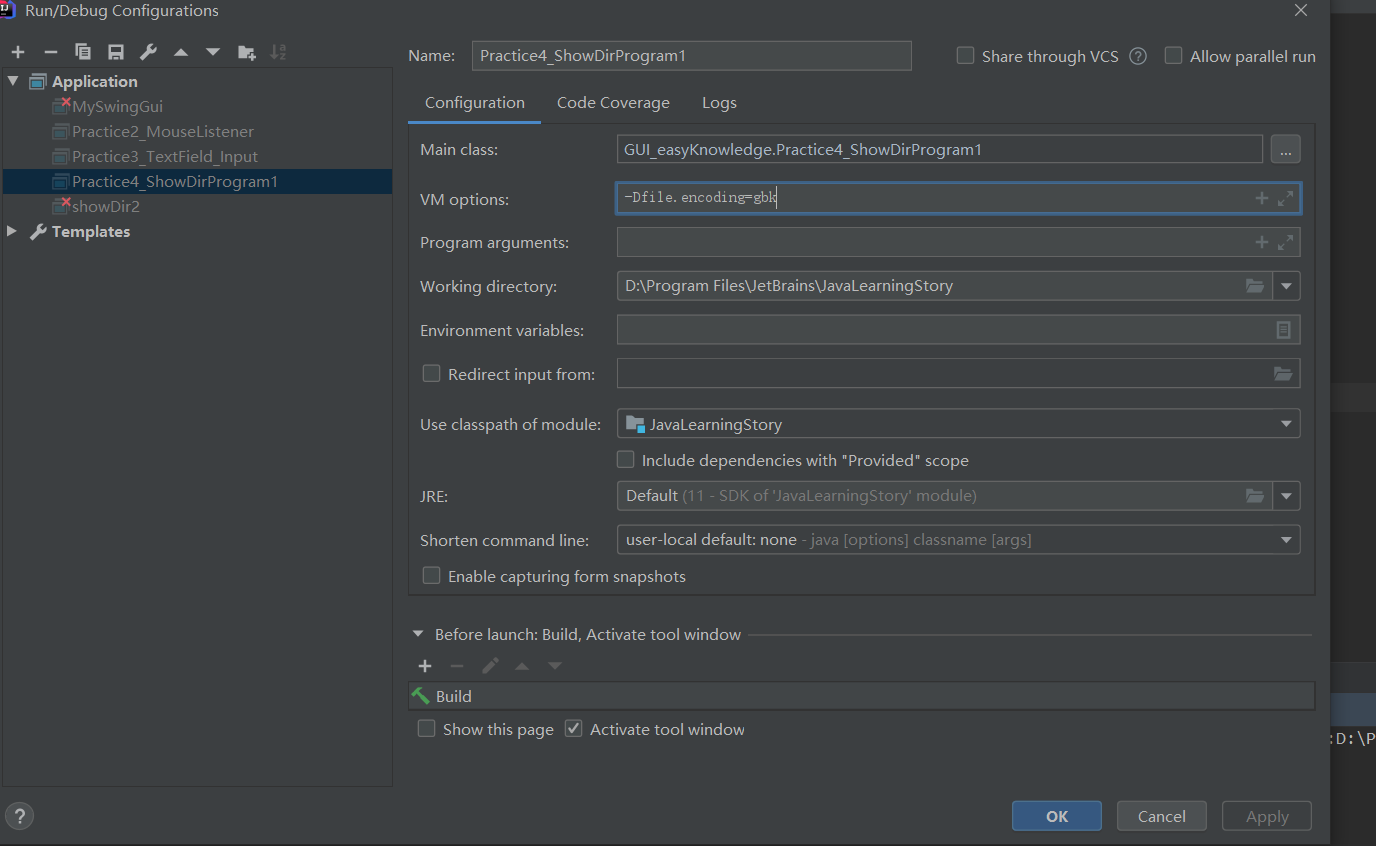Click the Program arguments input field
Image resolution: width=1376 pixels, height=846 pixels.
(930, 242)
